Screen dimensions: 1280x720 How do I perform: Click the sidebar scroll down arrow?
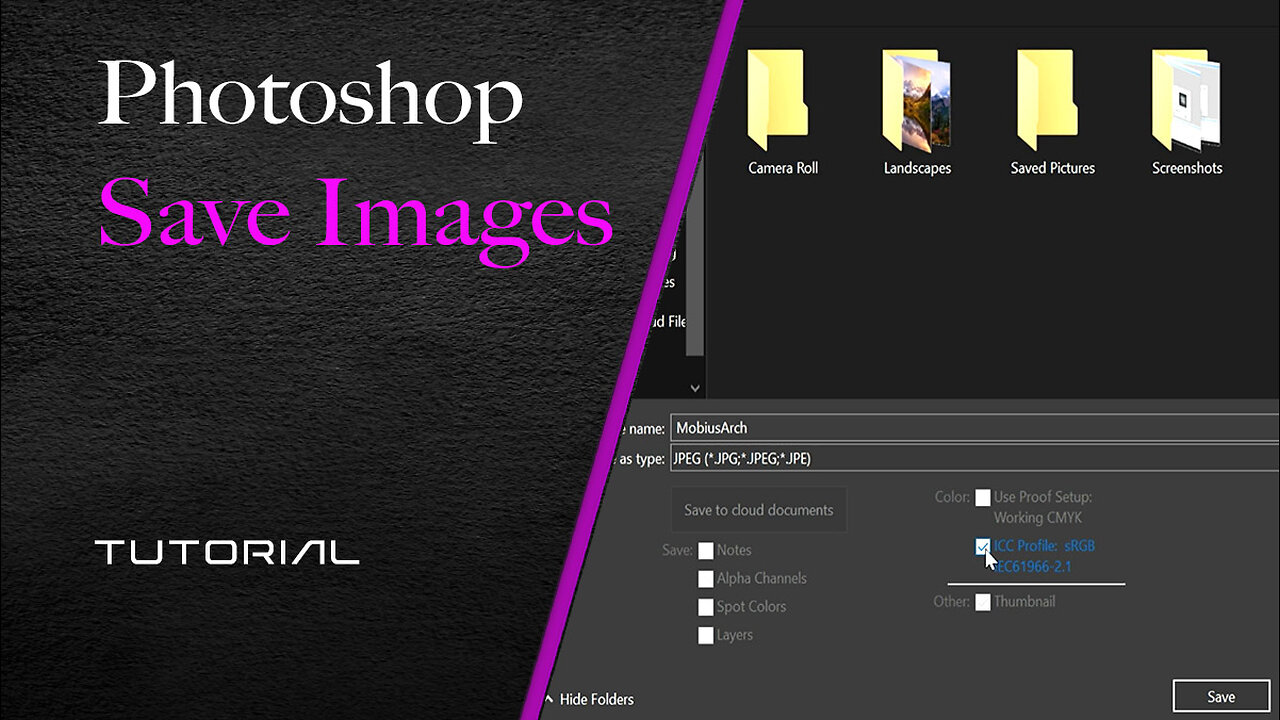click(x=696, y=388)
